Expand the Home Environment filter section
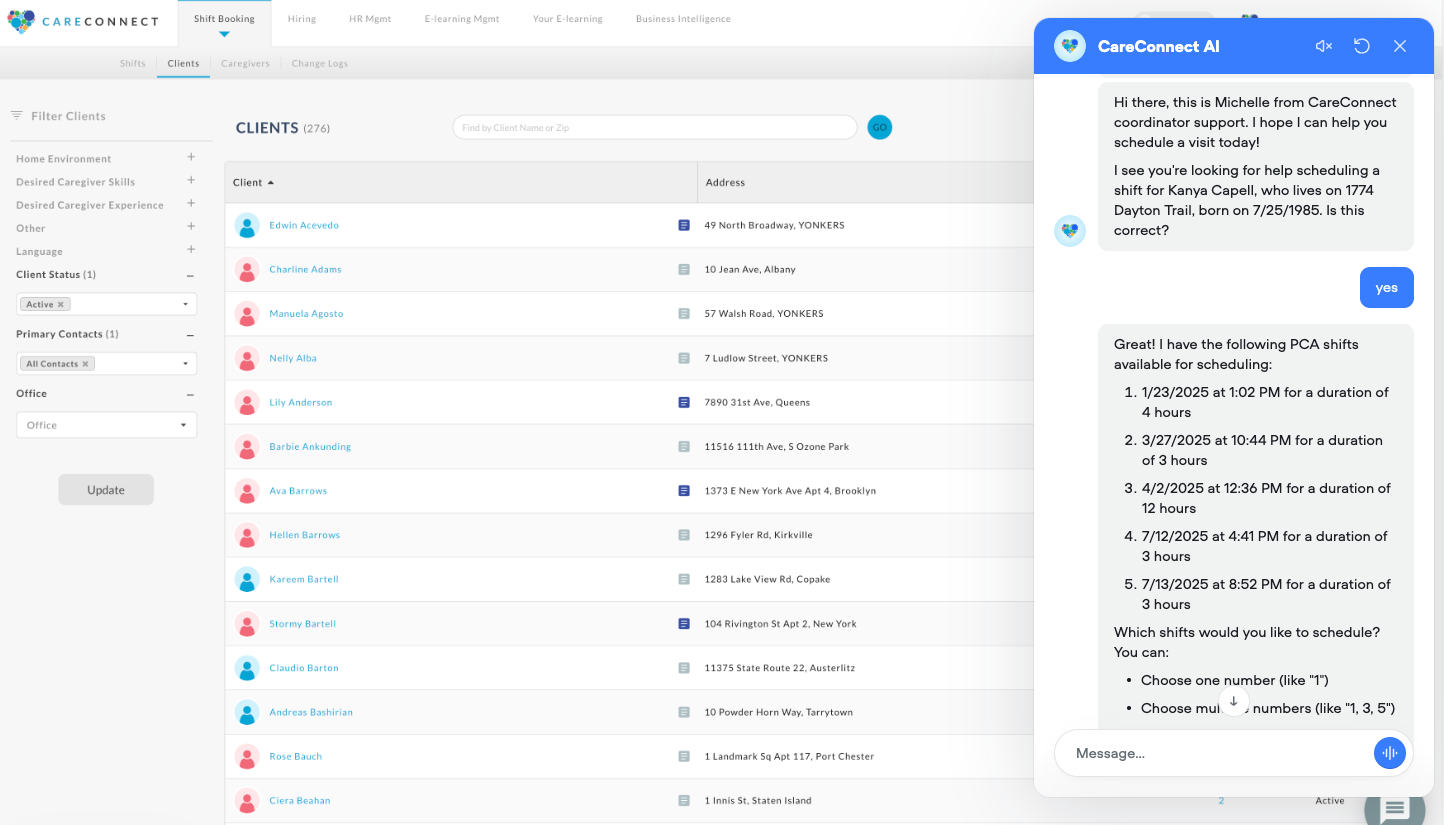 (x=190, y=157)
